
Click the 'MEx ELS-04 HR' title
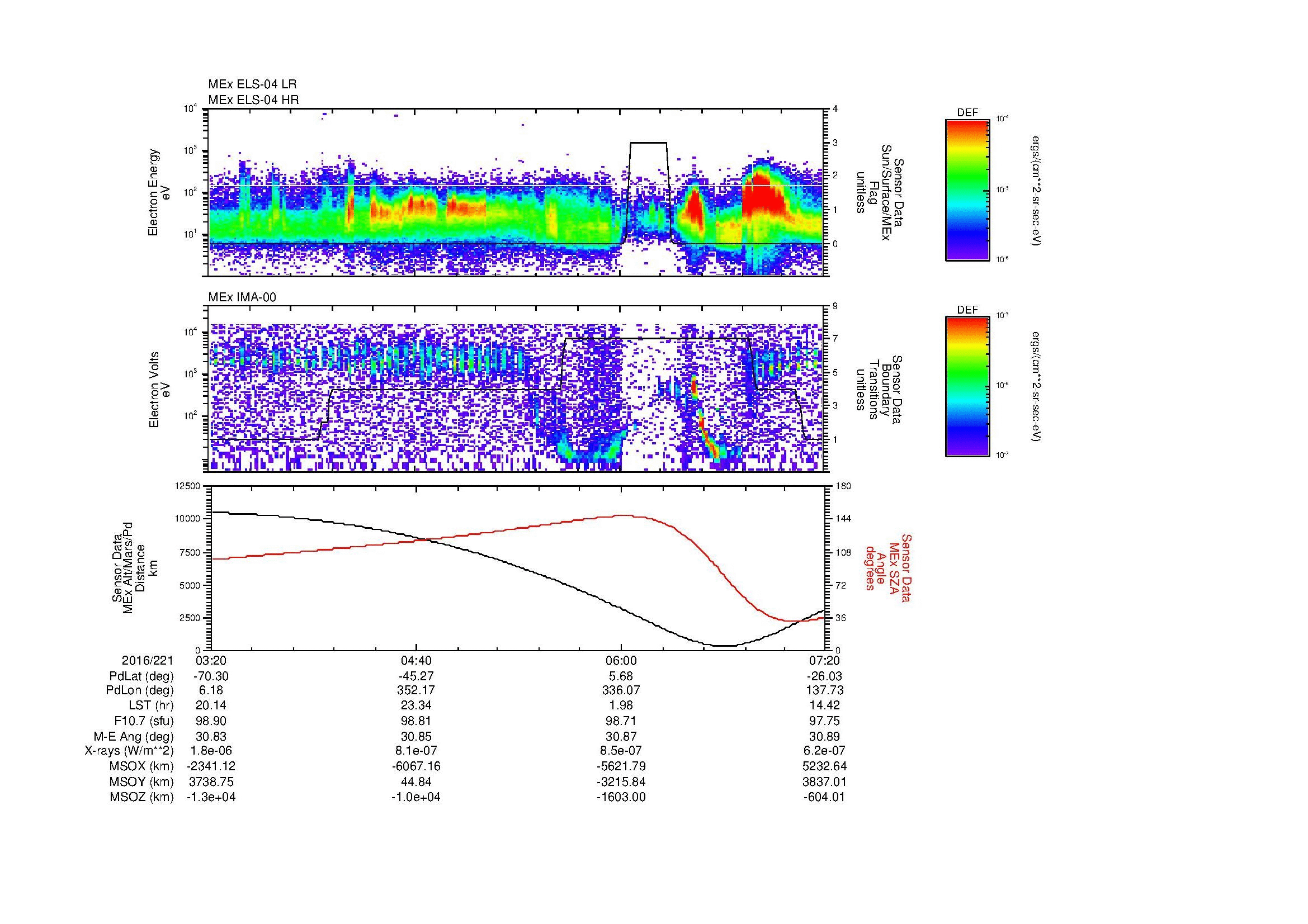coord(253,99)
